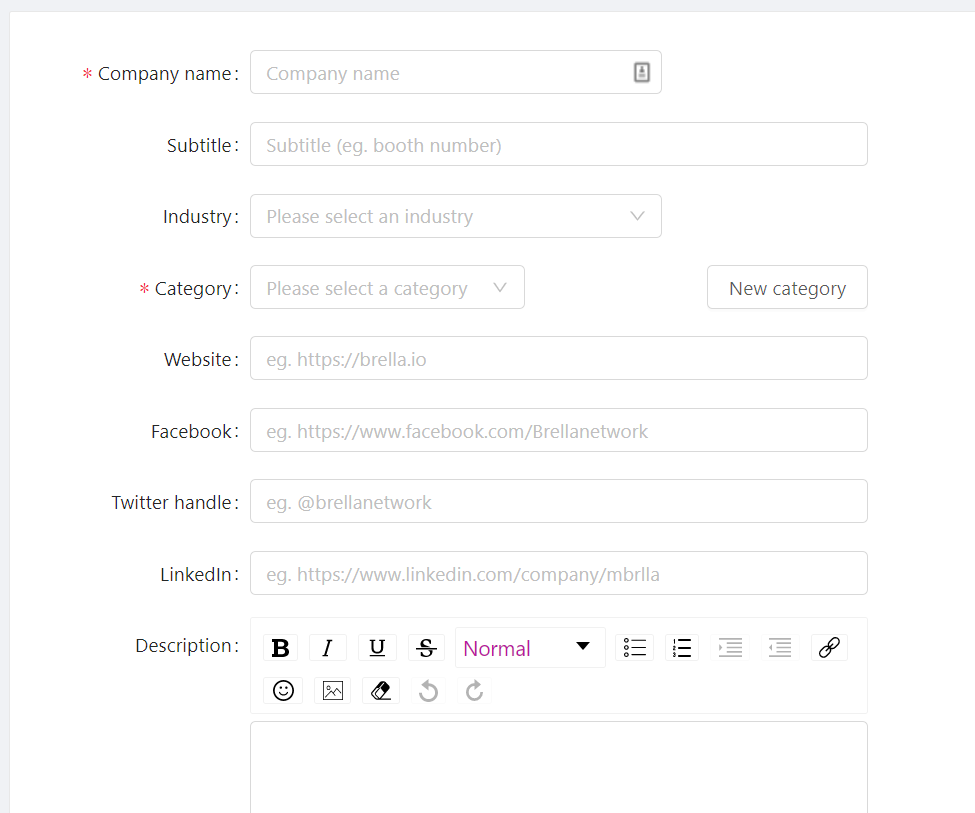The width and height of the screenshot is (975, 813).
Task: Insert an image into description
Action: 333,690
